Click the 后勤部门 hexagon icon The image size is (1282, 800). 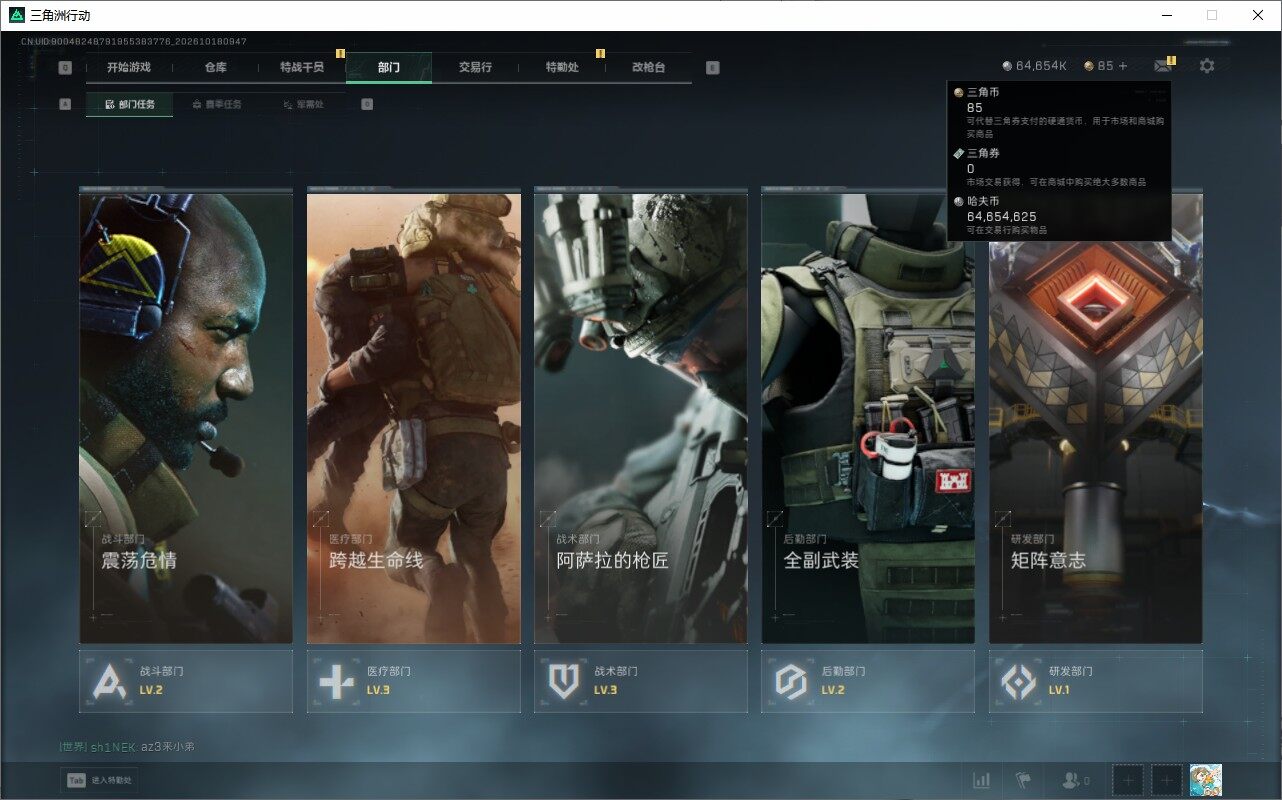791,681
